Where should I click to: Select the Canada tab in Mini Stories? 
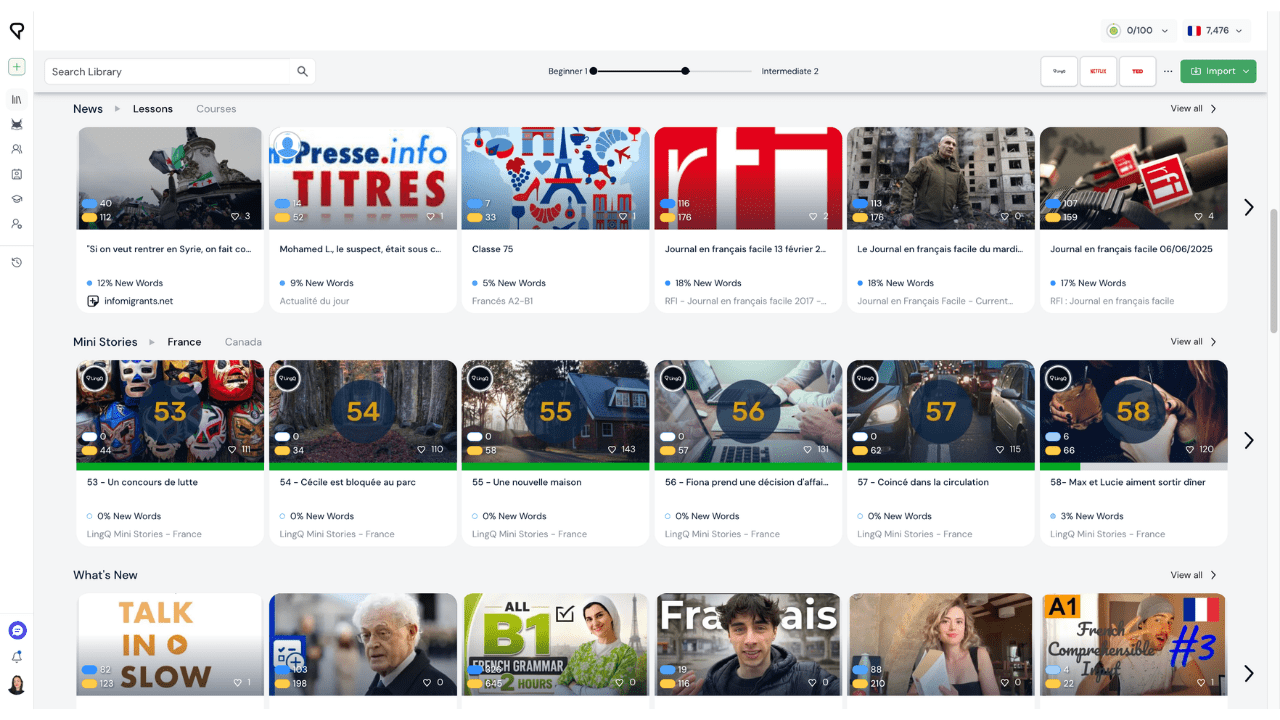pyautogui.click(x=243, y=342)
